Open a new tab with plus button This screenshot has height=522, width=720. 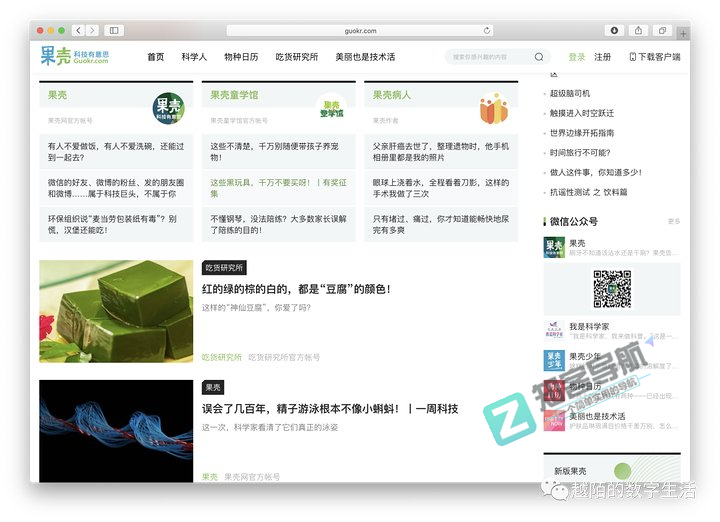pyautogui.click(x=683, y=34)
